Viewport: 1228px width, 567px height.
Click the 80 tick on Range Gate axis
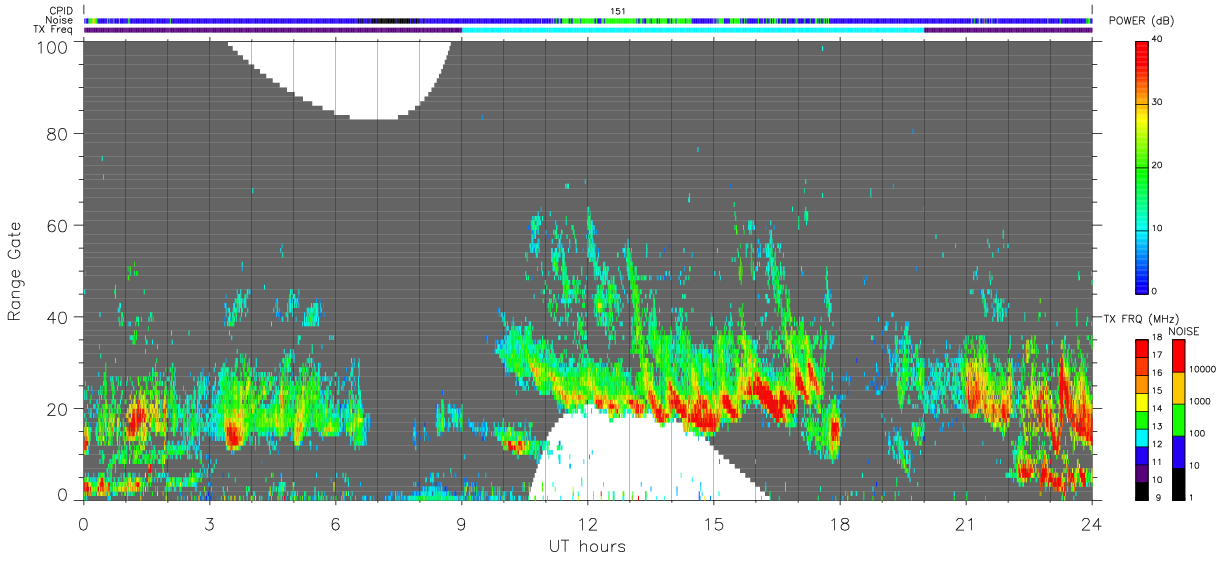57,133
